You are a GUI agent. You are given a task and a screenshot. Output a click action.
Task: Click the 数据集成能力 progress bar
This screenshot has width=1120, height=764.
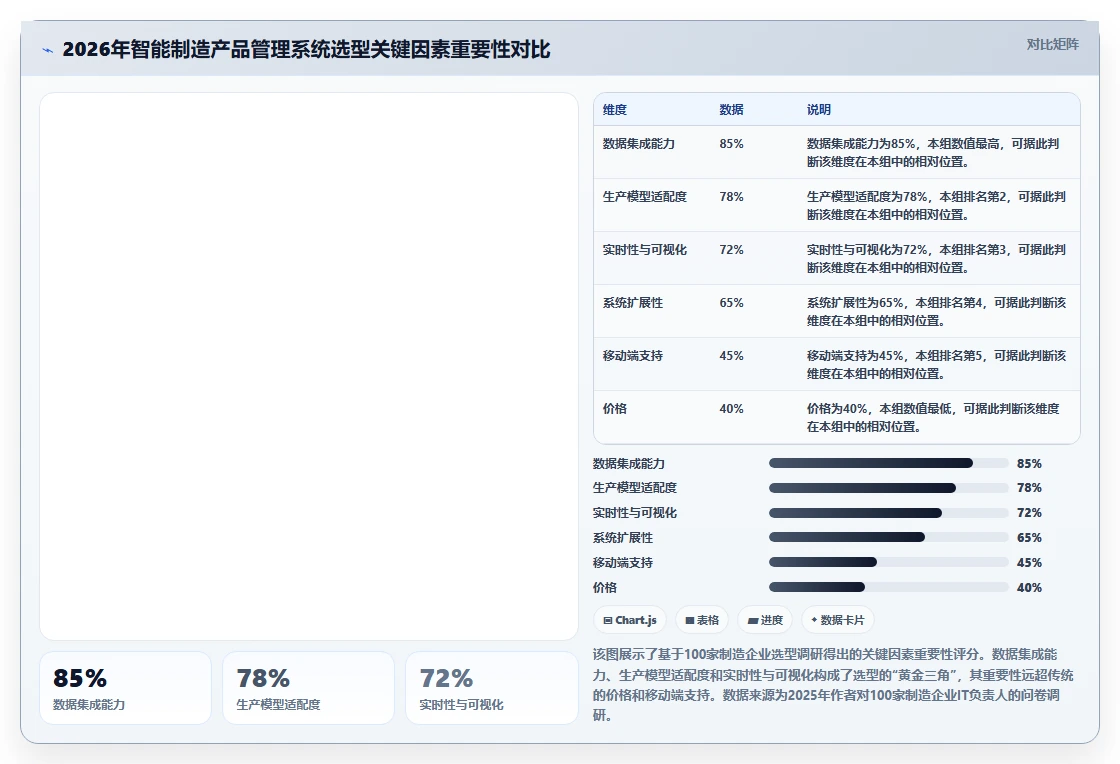click(889, 463)
